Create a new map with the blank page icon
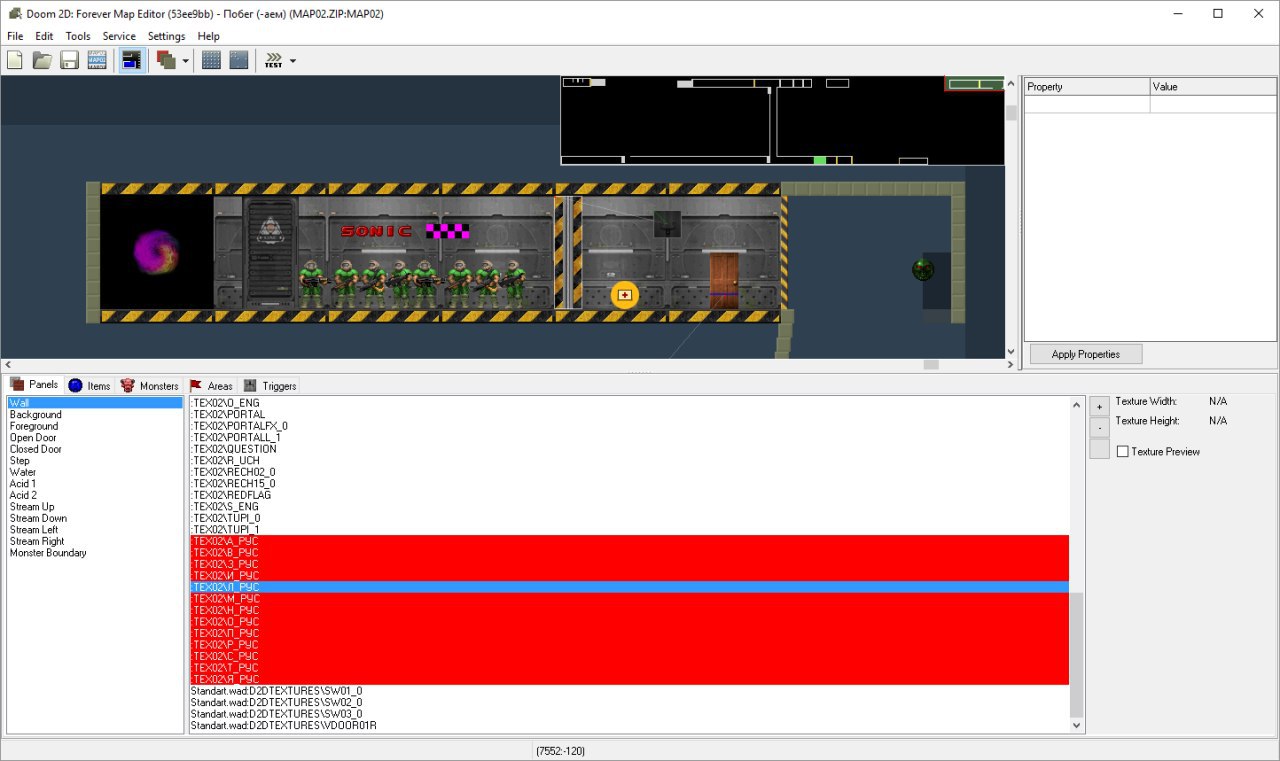Screen dimensions: 1280x761 [x=15, y=61]
